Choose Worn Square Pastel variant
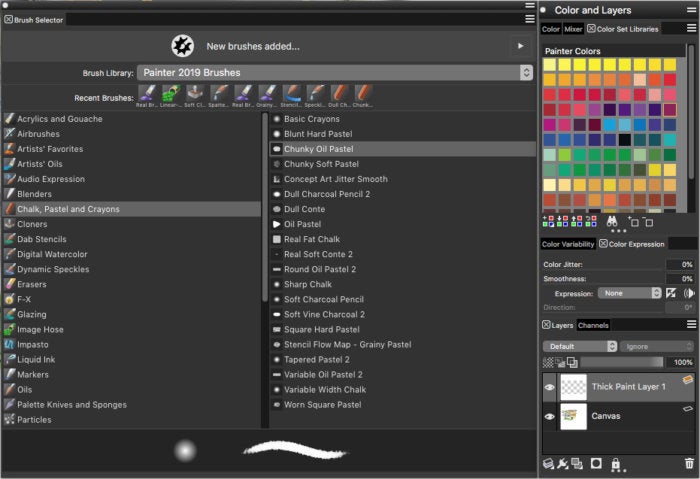 (x=403, y=405)
